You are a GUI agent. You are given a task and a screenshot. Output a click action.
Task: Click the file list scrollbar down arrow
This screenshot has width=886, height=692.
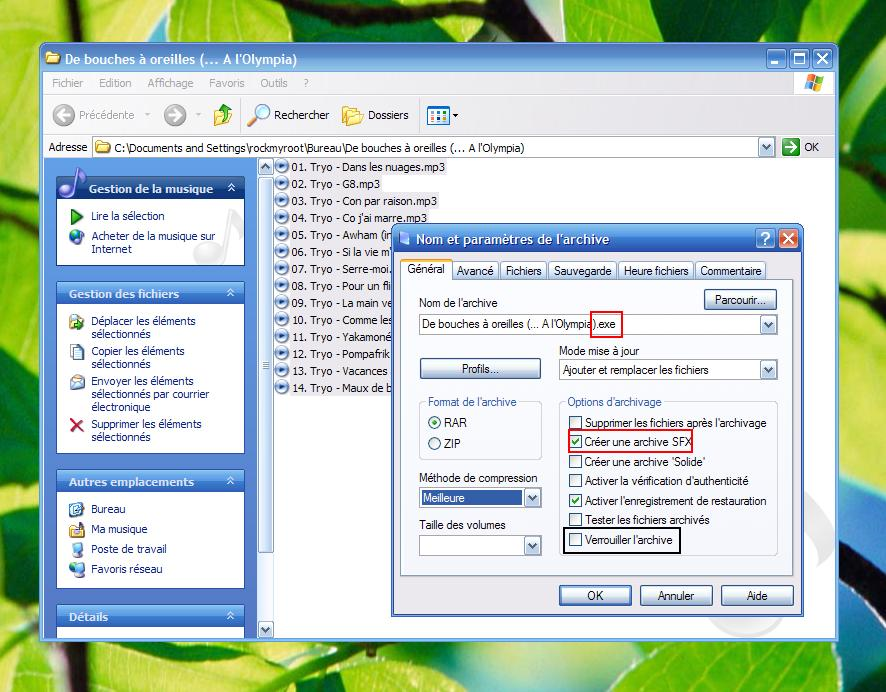click(265, 629)
